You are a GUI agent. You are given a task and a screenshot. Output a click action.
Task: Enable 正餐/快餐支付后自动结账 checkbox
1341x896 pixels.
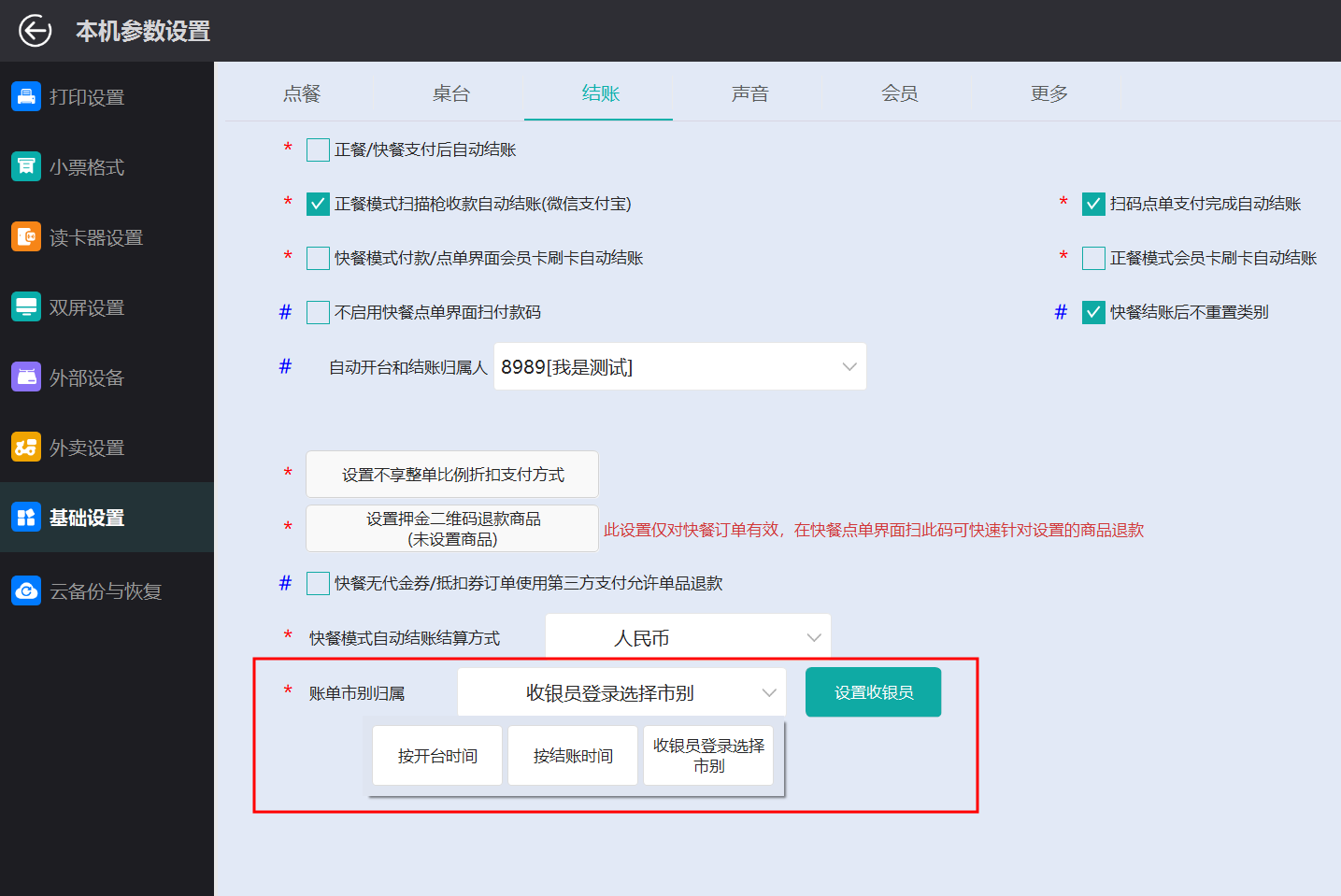pos(317,149)
